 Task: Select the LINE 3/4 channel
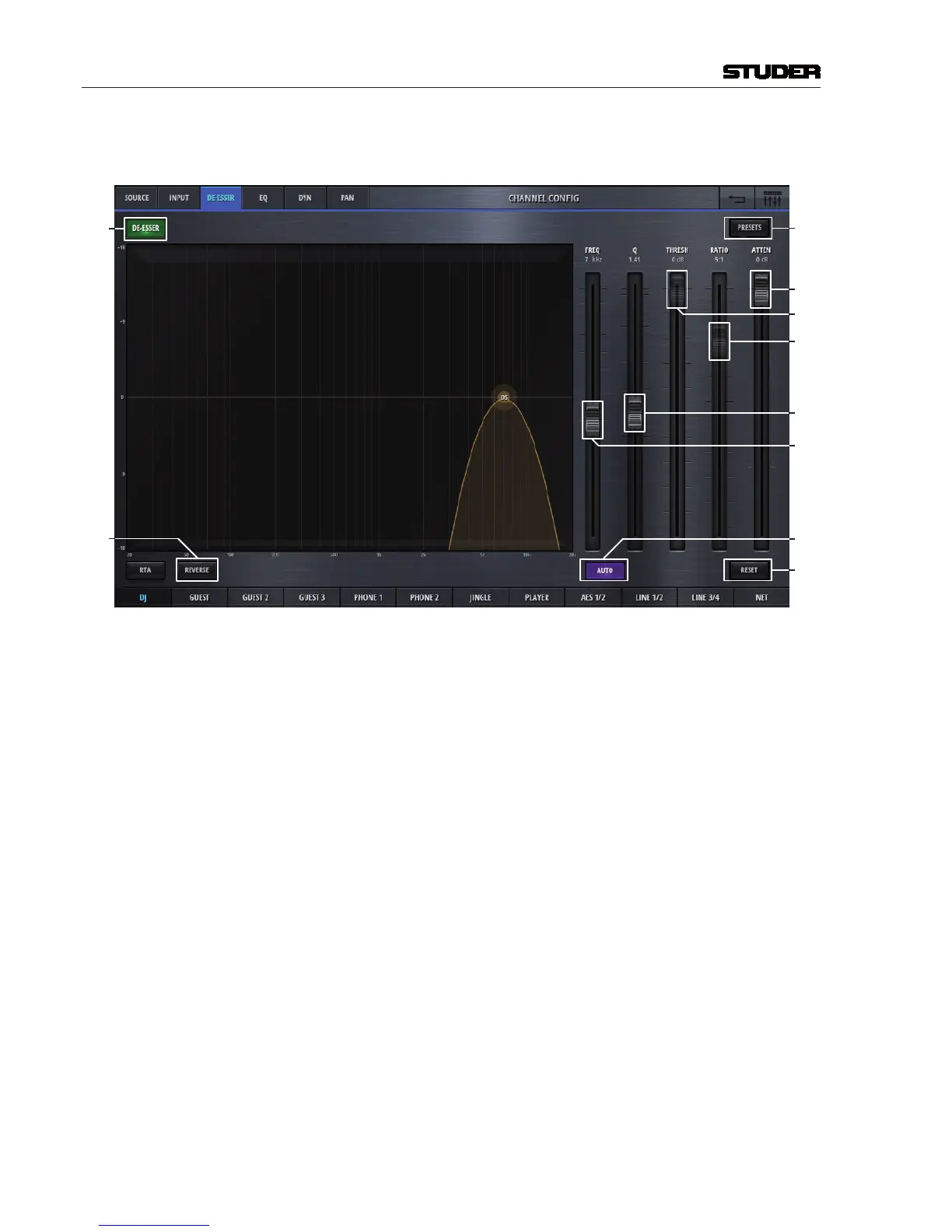click(x=705, y=597)
